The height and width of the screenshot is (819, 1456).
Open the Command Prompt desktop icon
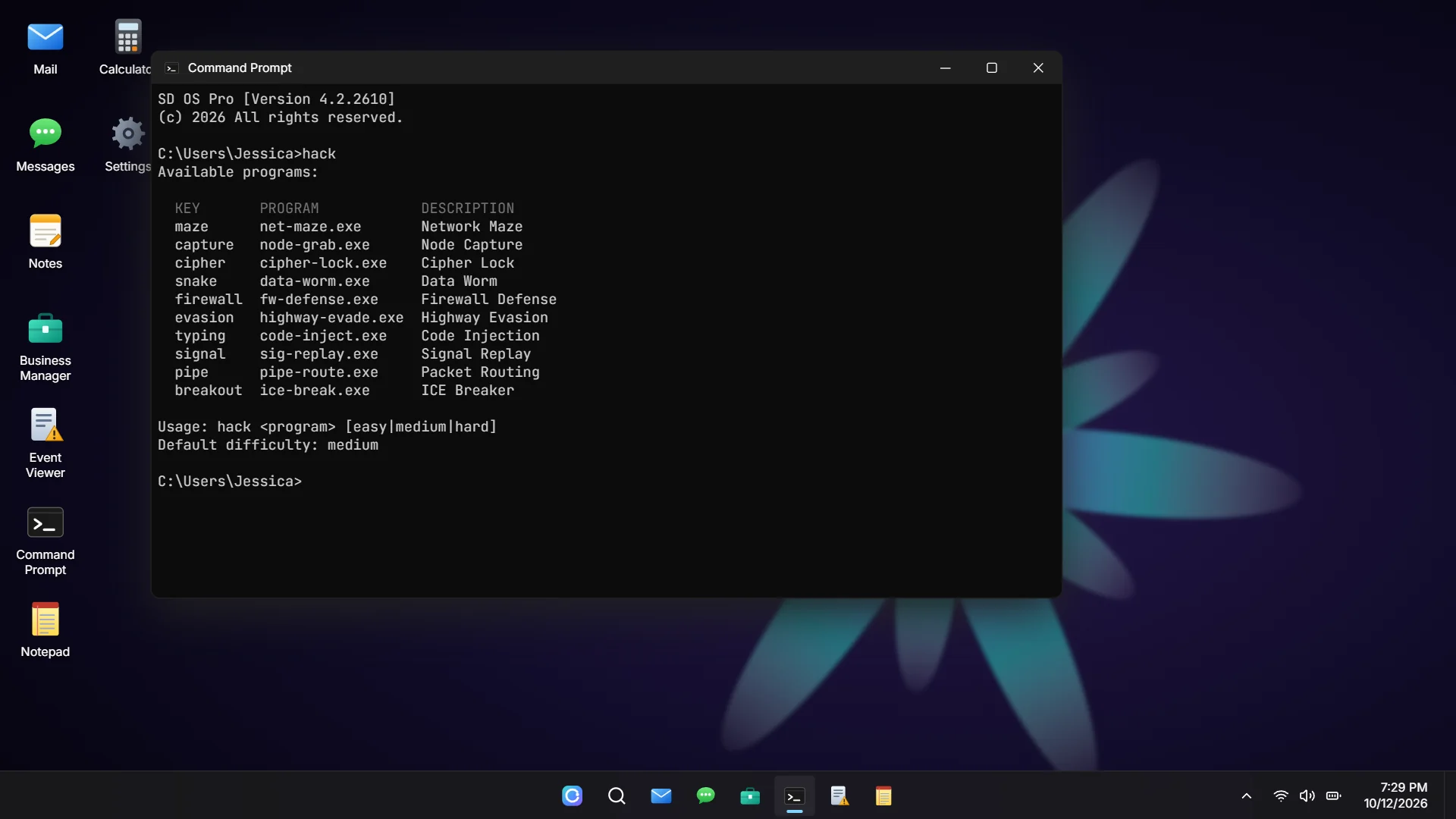(x=45, y=541)
